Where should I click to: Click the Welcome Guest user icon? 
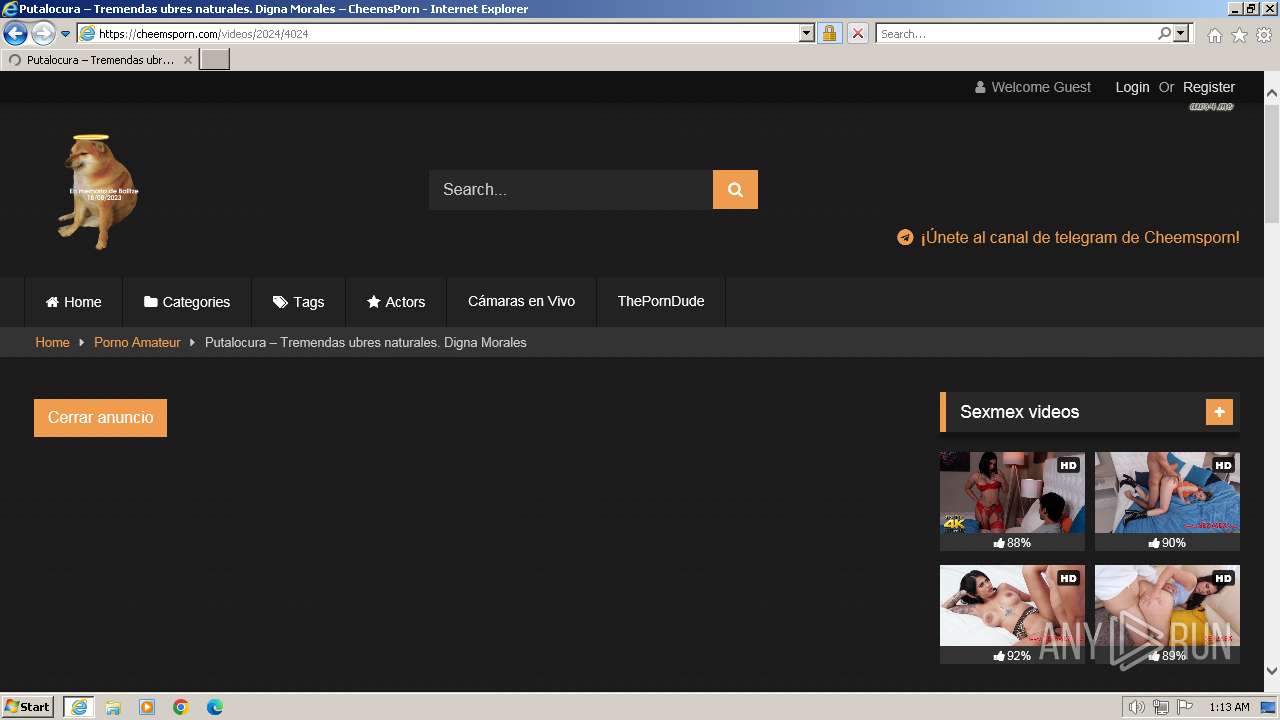pos(980,87)
